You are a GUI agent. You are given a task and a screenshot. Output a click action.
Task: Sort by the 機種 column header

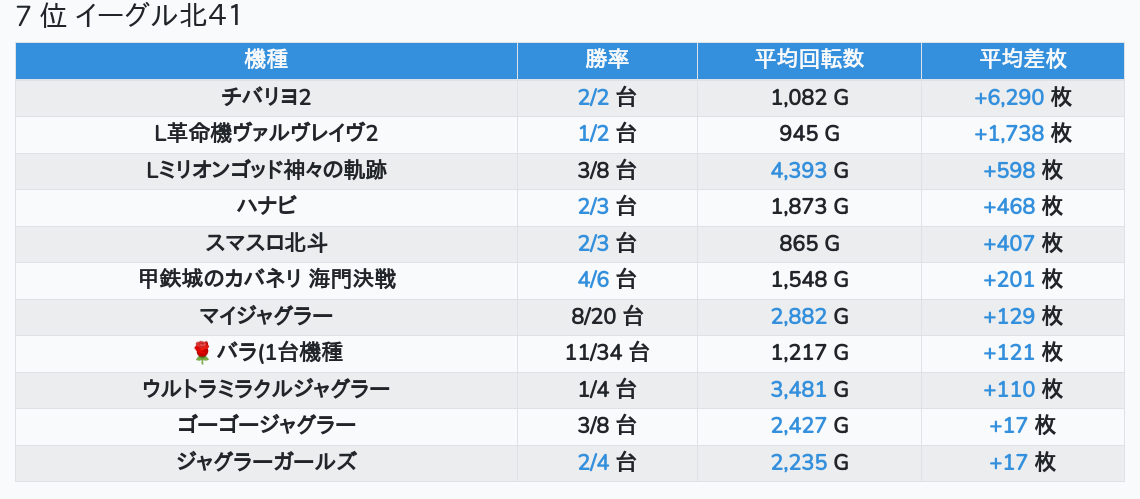tap(266, 60)
